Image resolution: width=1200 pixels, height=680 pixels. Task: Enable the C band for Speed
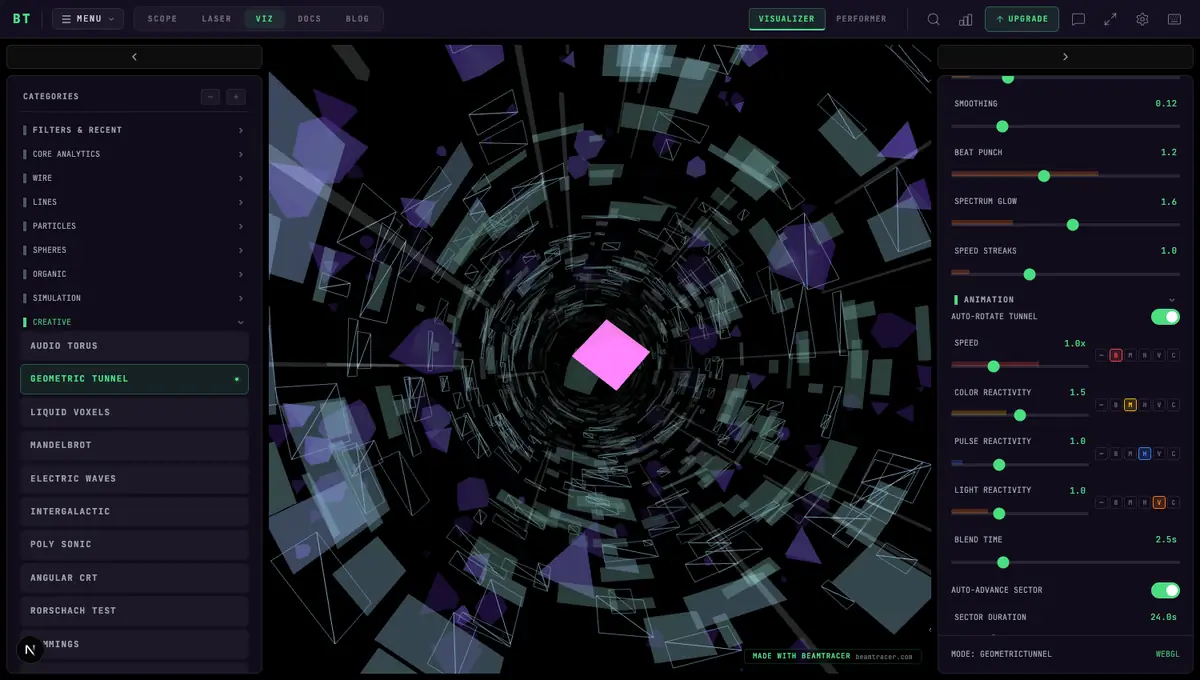point(1173,355)
